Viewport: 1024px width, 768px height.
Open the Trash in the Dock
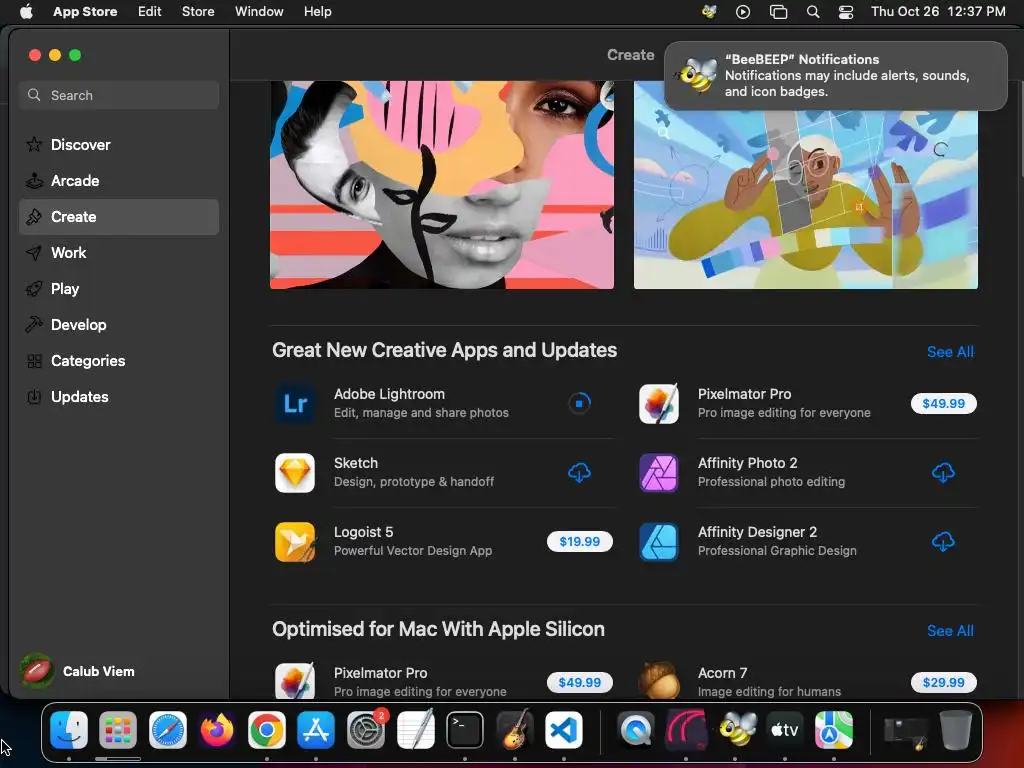(x=955, y=730)
